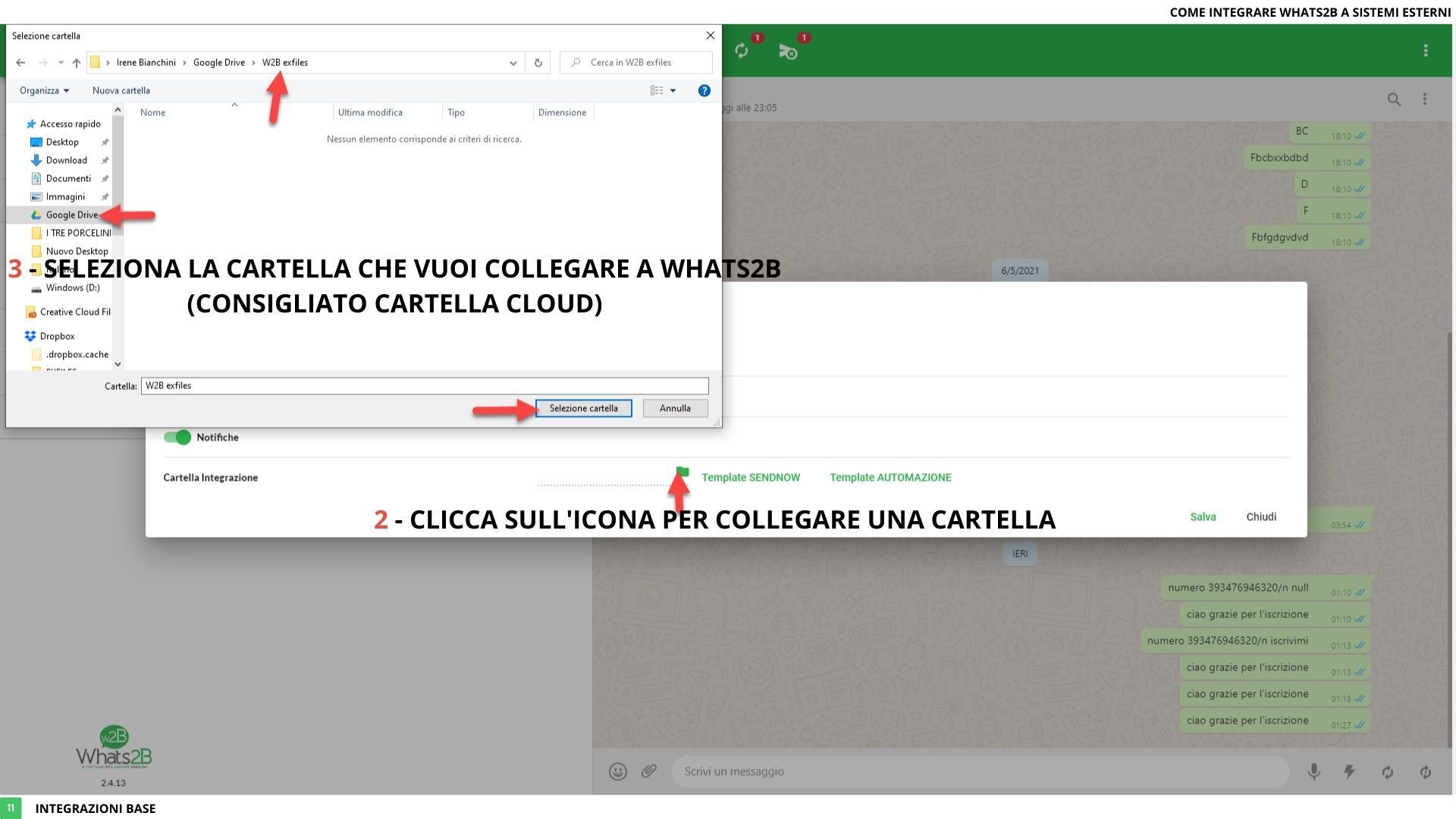Open the chat options menu

point(1425,99)
